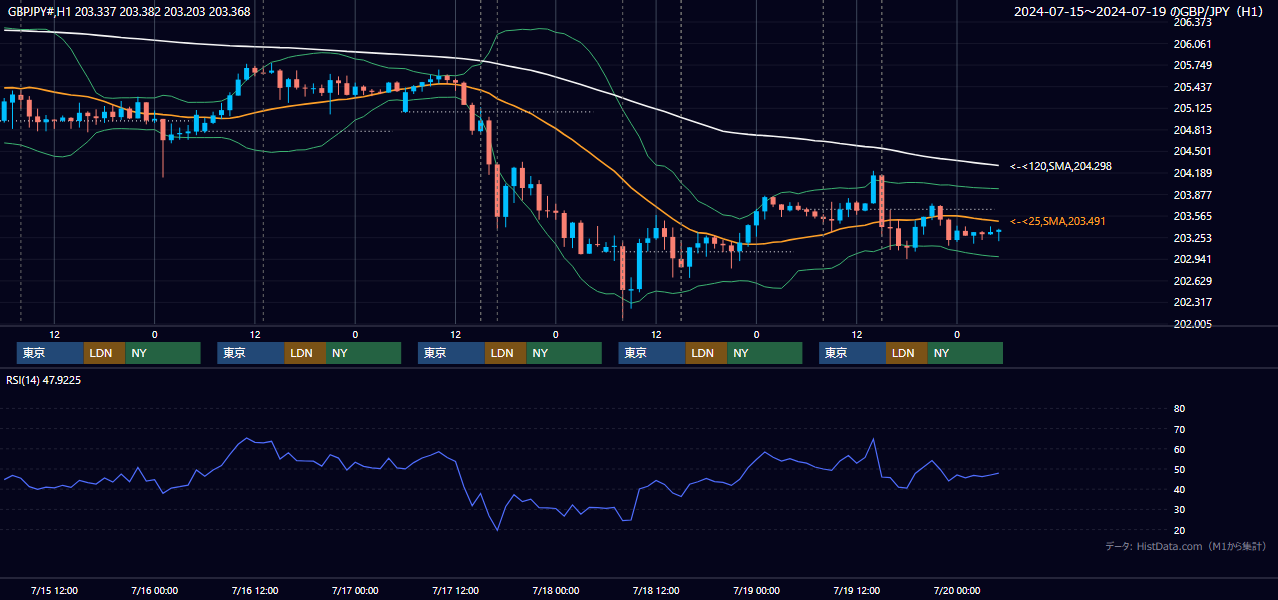The image size is (1278, 600).
Task: Click RSI scale value 60
Action: 1179,449
